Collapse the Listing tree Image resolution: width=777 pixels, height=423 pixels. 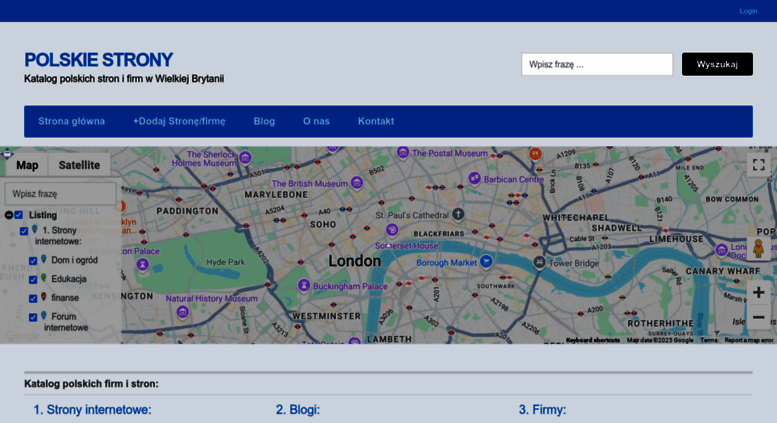click(9, 215)
